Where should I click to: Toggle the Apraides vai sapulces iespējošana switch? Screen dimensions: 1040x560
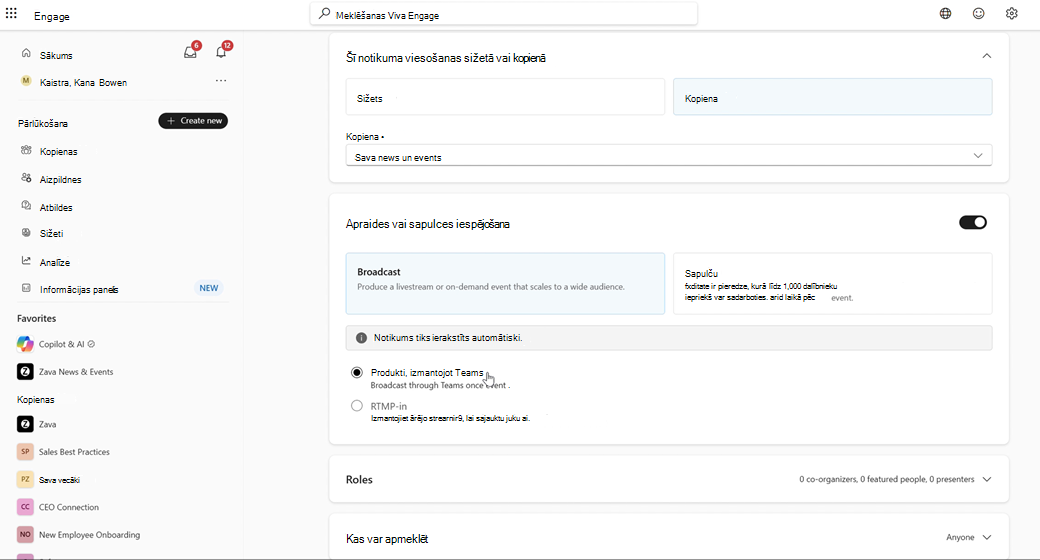point(973,222)
